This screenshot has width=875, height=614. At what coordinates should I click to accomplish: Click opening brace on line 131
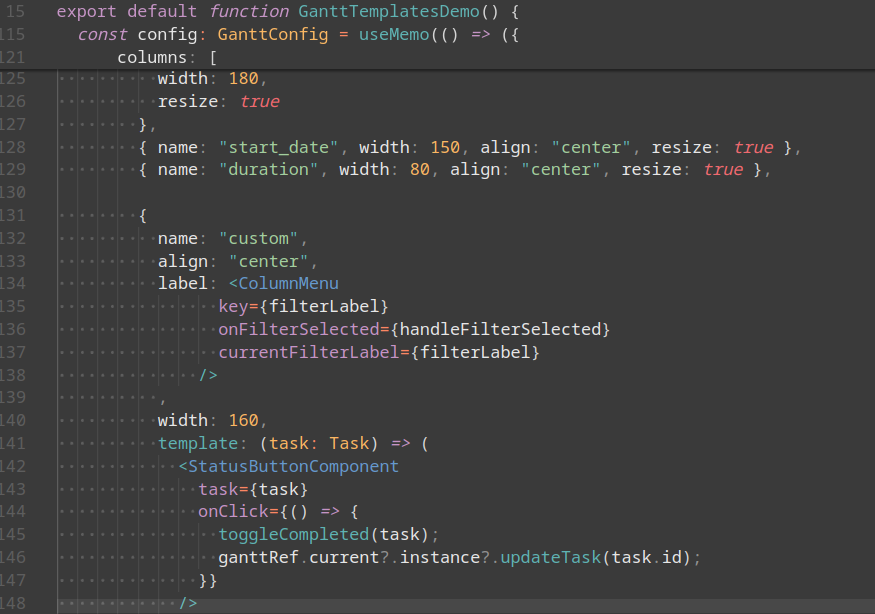tap(143, 215)
